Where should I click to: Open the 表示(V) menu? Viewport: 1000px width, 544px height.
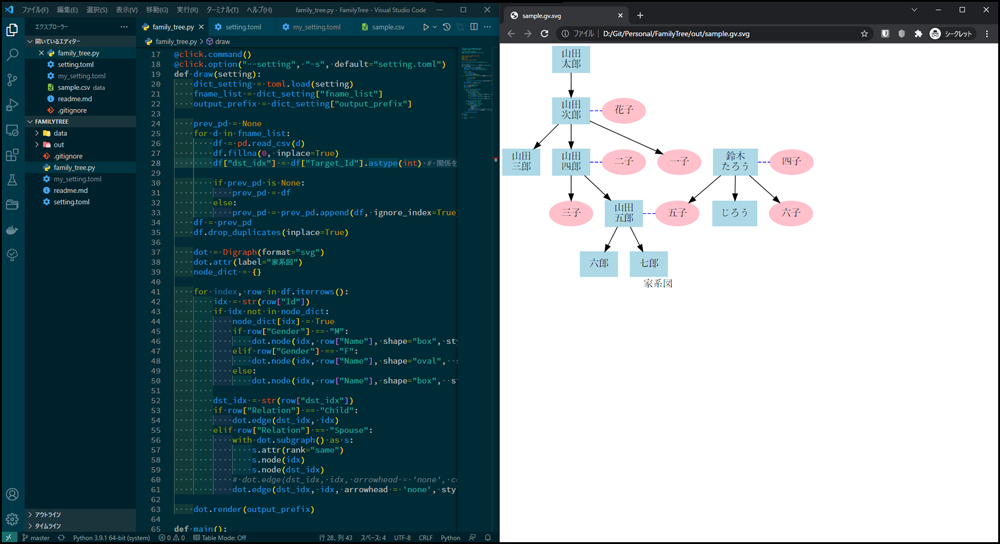126,10
